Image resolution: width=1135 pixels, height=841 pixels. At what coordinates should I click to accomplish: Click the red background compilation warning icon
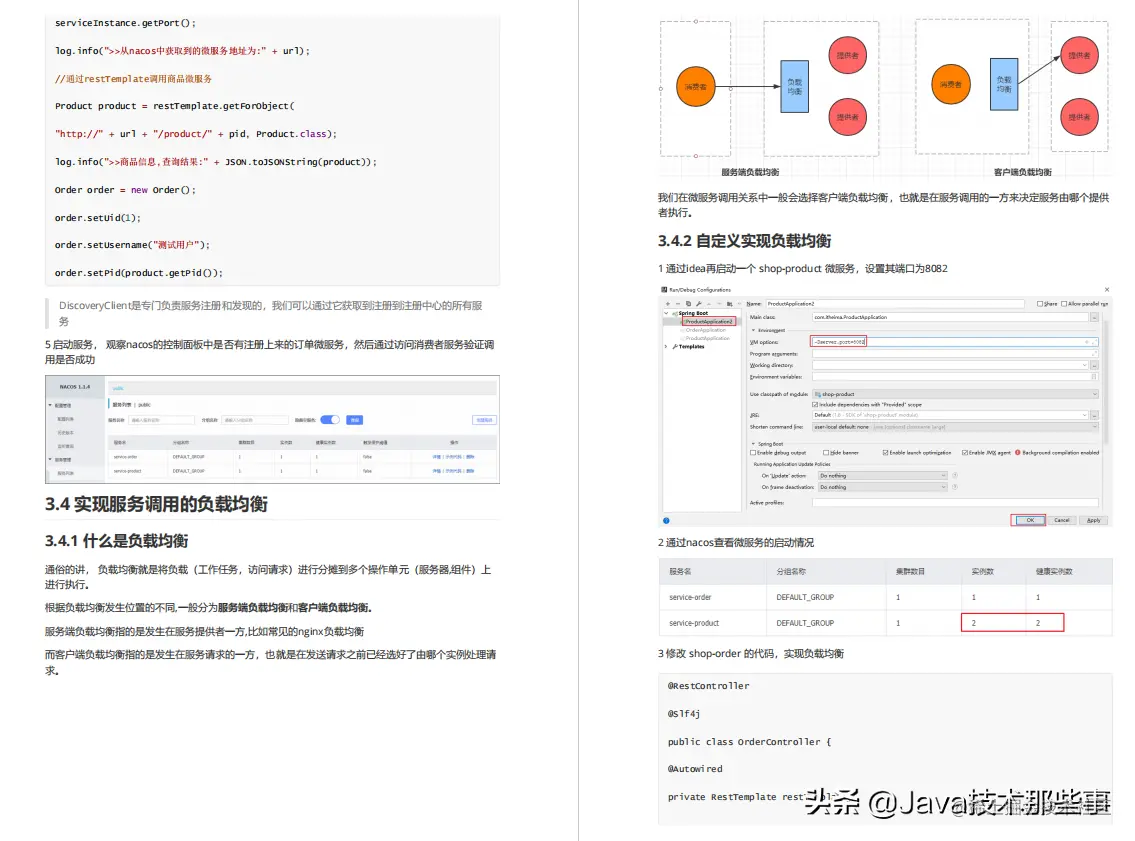(1017, 452)
